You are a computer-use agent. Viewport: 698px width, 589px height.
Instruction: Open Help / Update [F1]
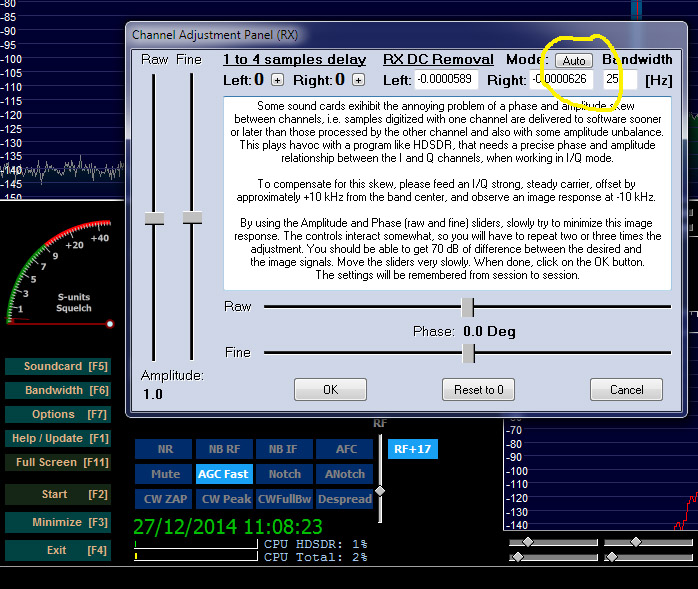(58, 439)
